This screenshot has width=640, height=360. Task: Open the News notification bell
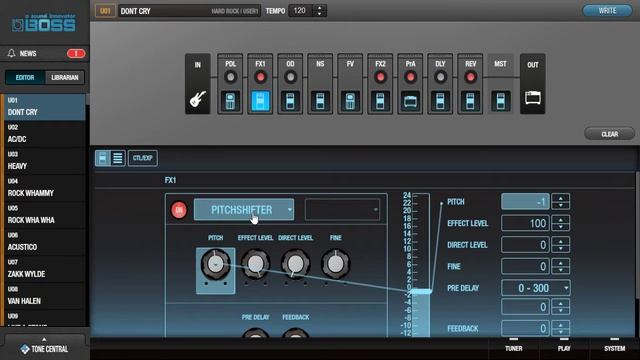[x=11, y=53]
